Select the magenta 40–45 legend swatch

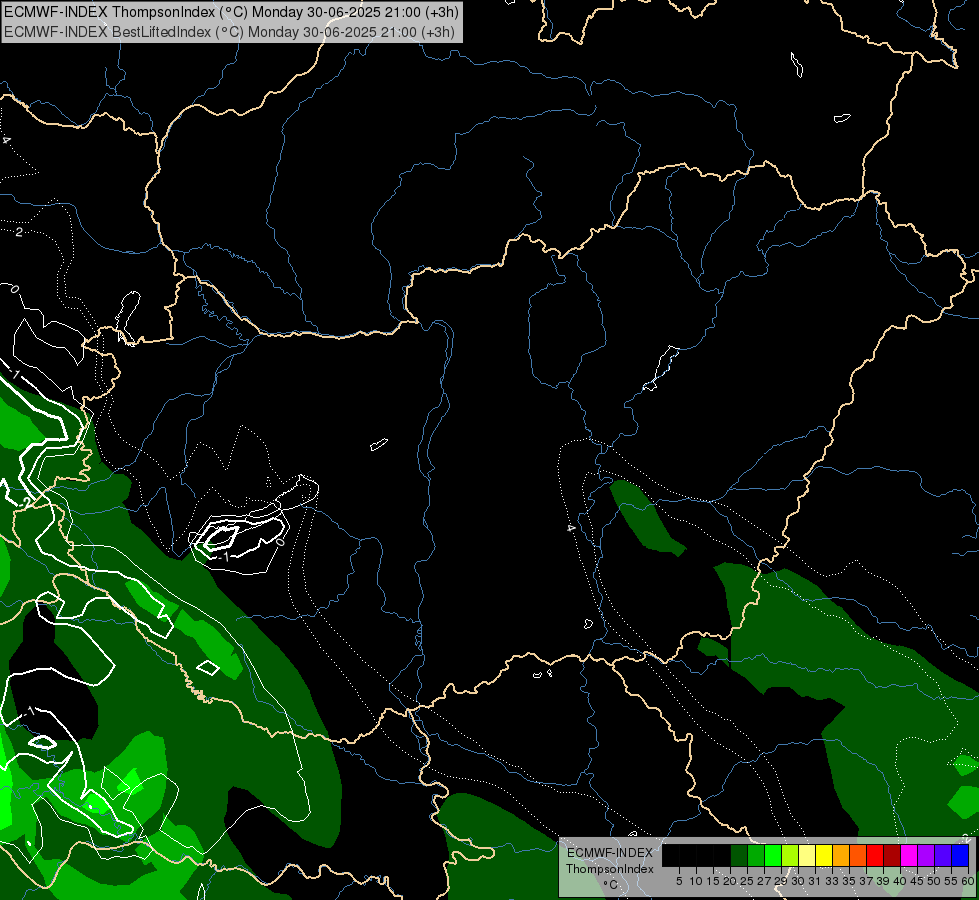click(x=909, y=855)
